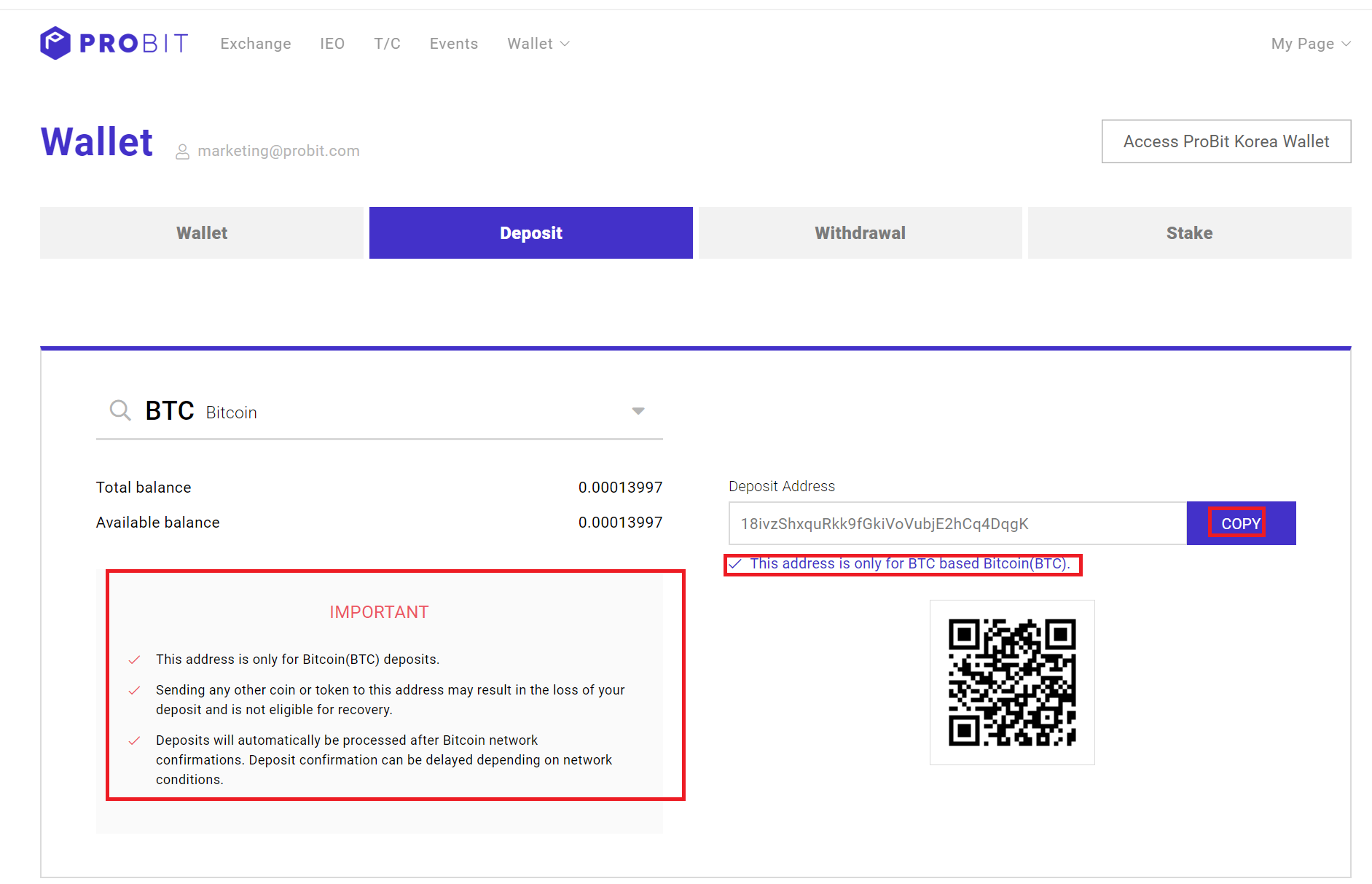Click the 'only for BTC based Bitcoin' notice
This screenshot has width=1372, height=884.
(x=910, y=563)
